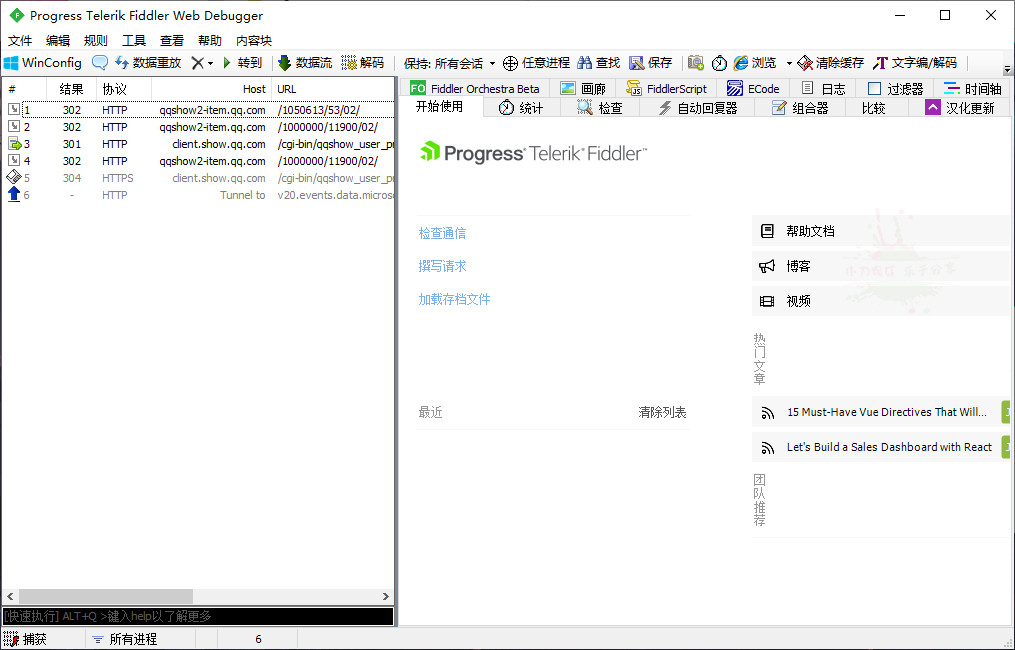Screen dimensions: 1015x650
Task: Click 清除列表 to clear recent list
Action: 662,412
